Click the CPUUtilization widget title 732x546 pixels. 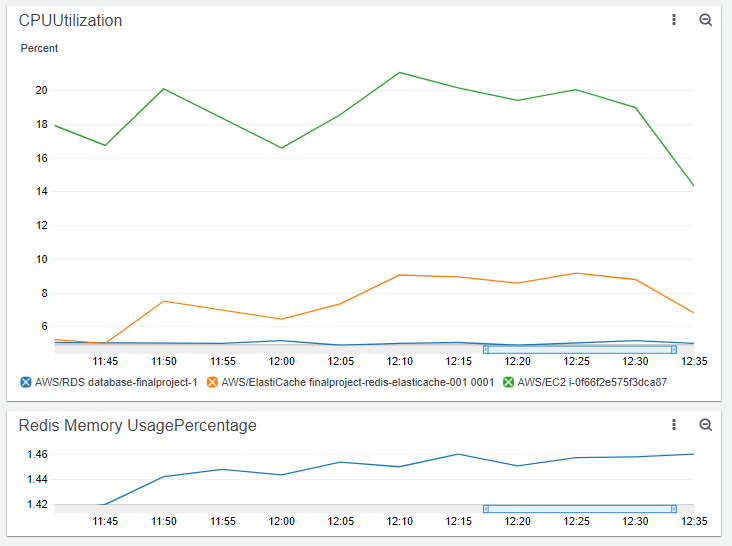click(x=70, y=21)
